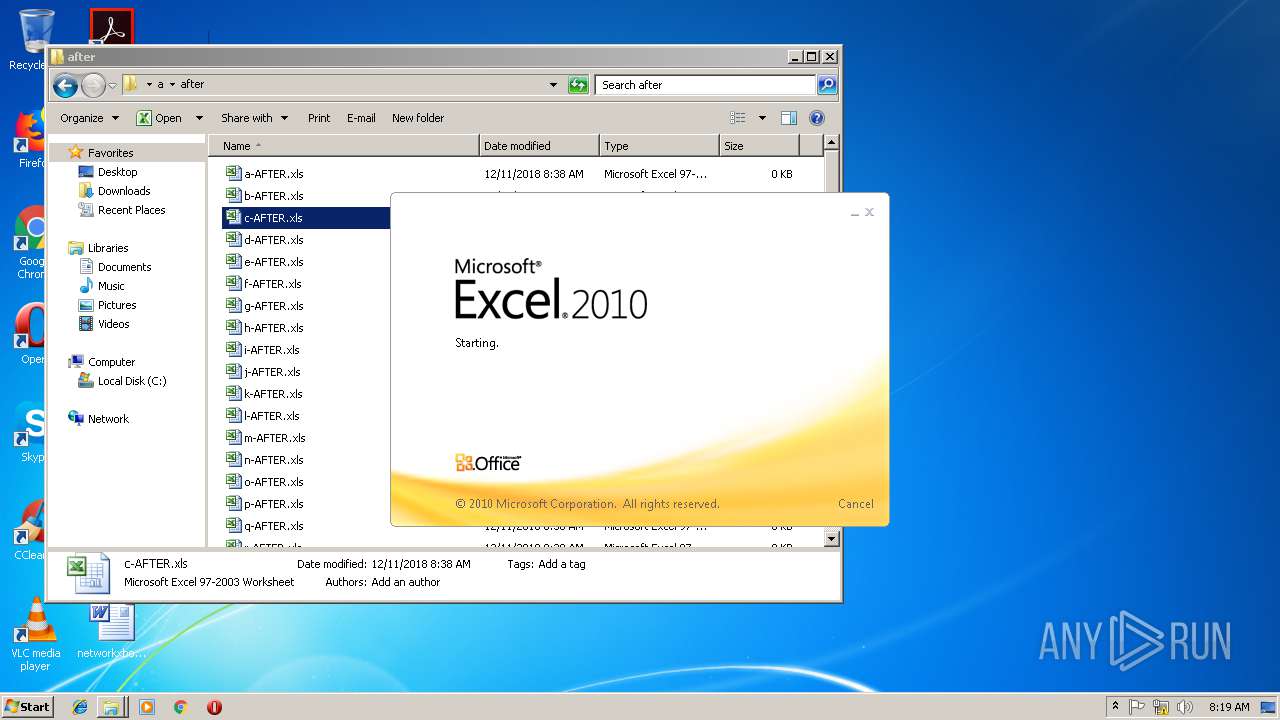Open Chrome from the taskbar
Image resolution: width=1280 pixels, height=720 pixels.
coord(180,707)
